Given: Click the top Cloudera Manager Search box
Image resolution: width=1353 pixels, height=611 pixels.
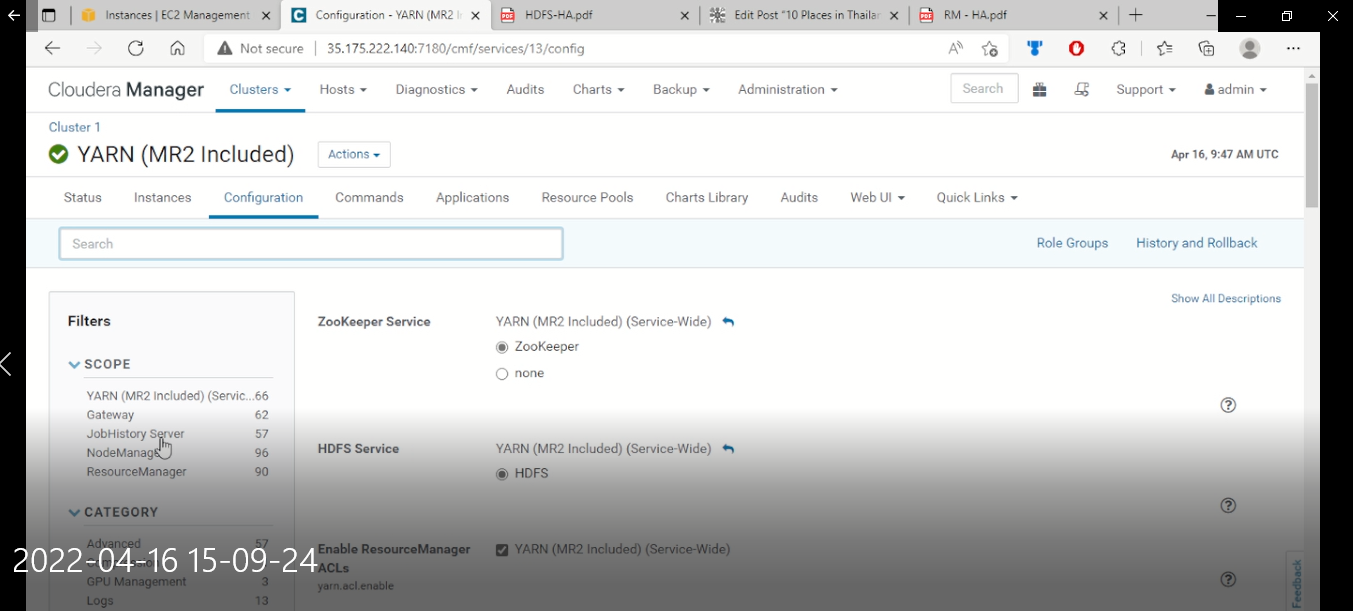Looking at the screenshot, I should tap(984, 89).
